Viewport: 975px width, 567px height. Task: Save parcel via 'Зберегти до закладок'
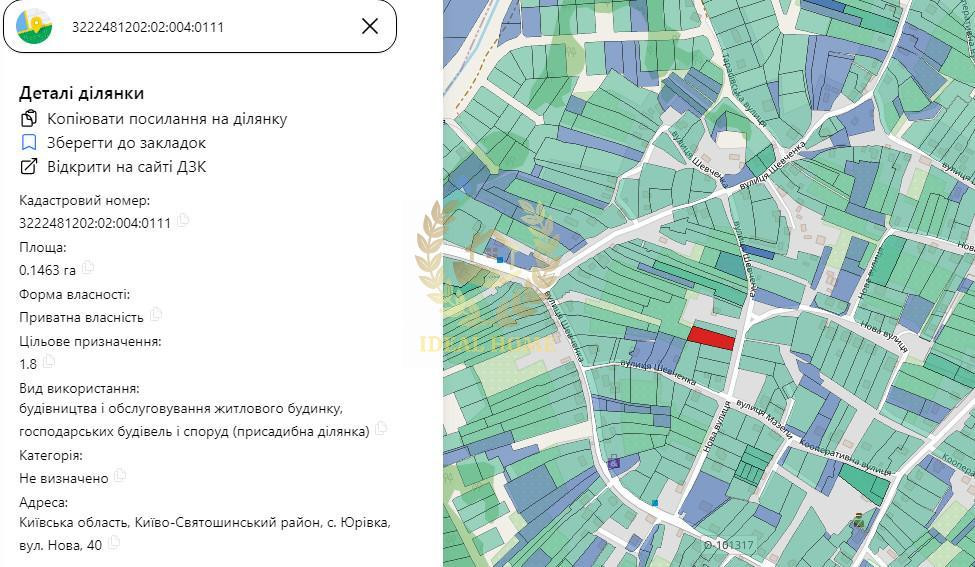[x=126, y=143]
